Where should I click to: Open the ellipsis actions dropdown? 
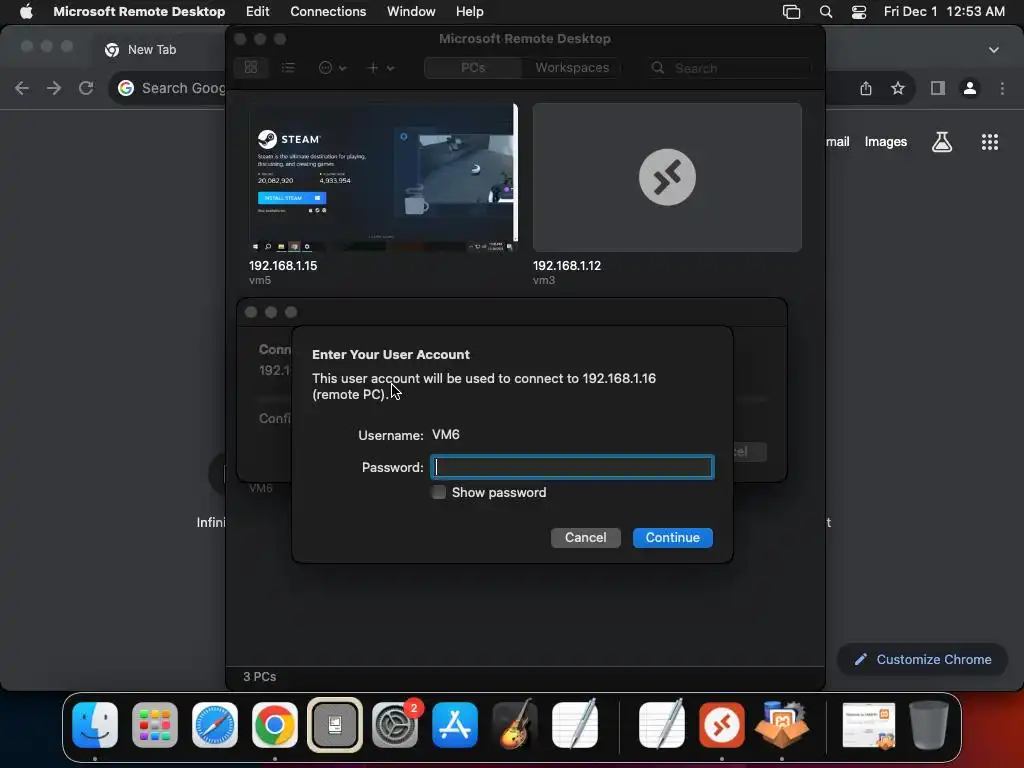(x=332, y=67)
